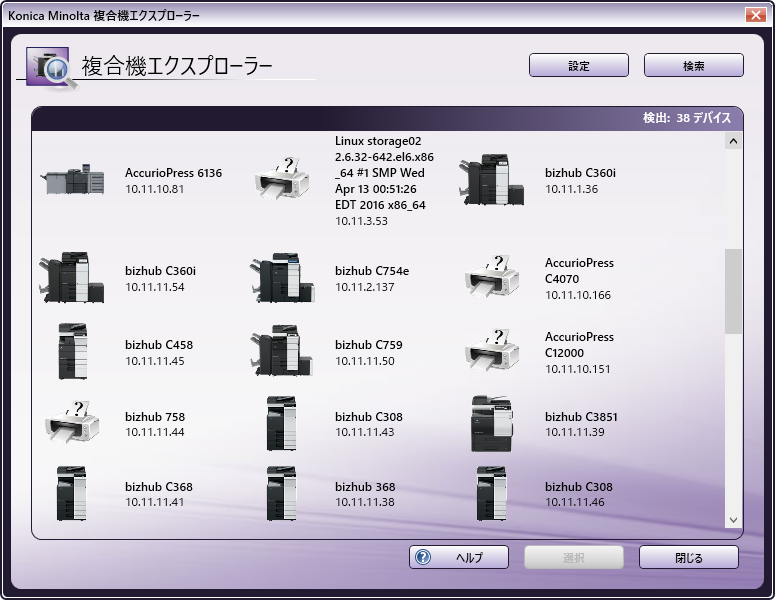775x600 pixels.
Task: Click IP address 10.11.11.46
Action: coord(574,502)
